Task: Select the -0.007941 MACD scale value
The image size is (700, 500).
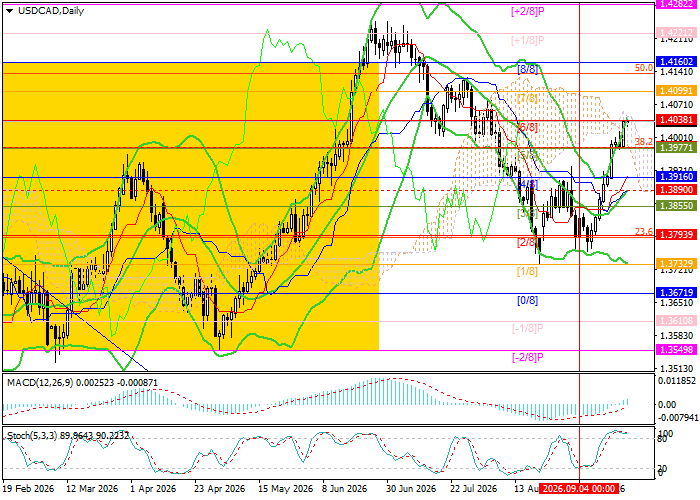Action: pos(677,417)
